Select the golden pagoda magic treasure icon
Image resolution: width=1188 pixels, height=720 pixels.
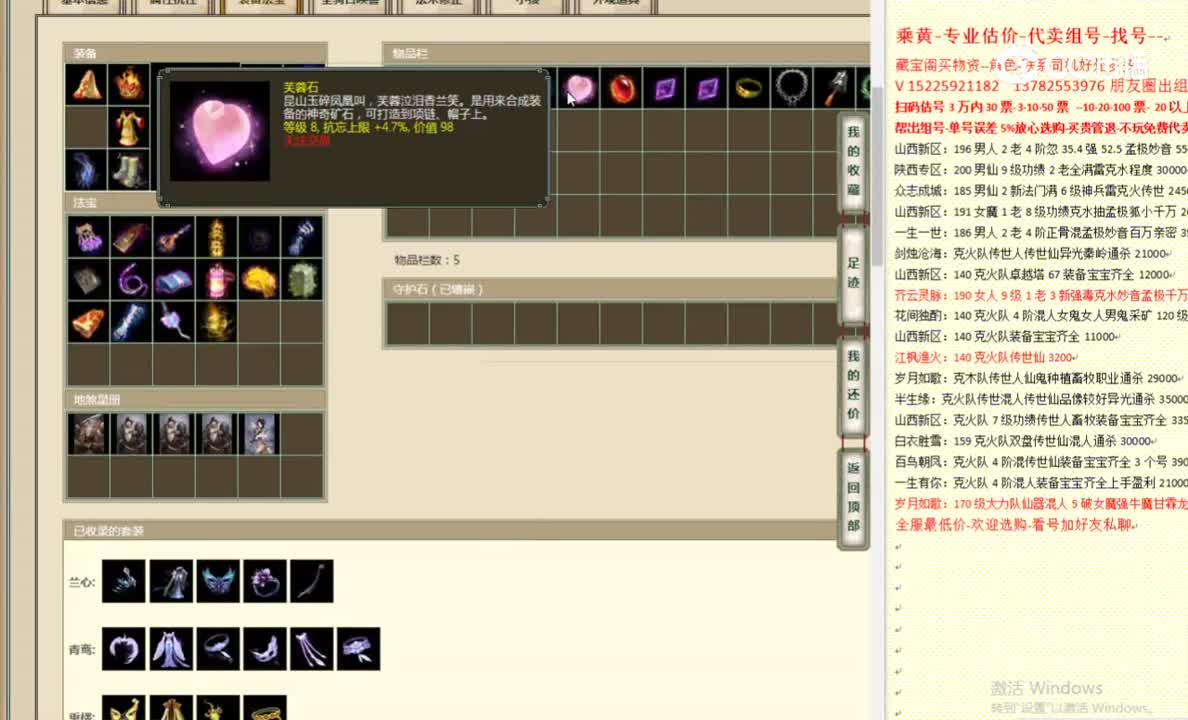(217, 237)
